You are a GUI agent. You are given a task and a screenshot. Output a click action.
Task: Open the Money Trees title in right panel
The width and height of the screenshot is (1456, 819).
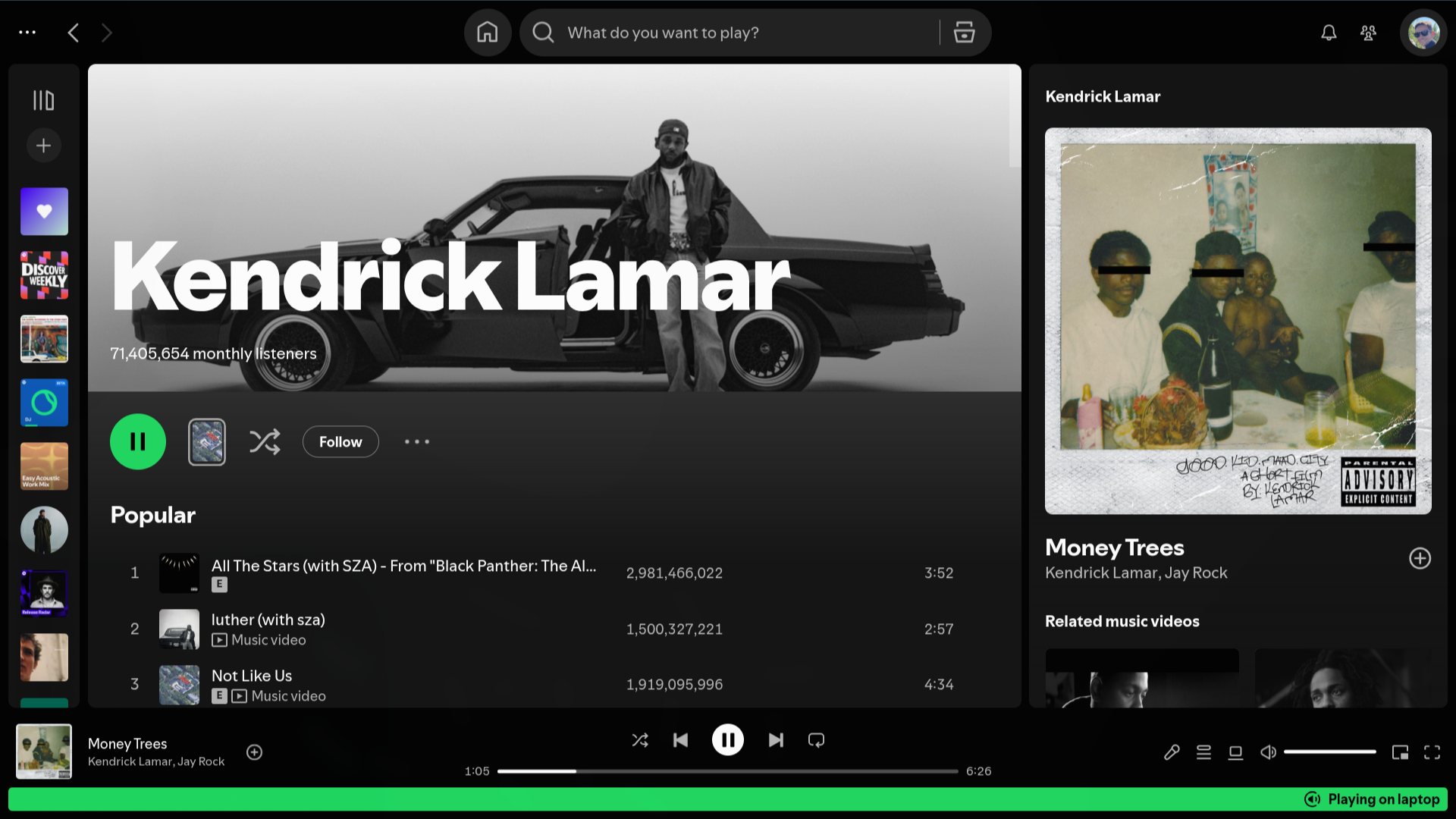tap(1114, 548)
